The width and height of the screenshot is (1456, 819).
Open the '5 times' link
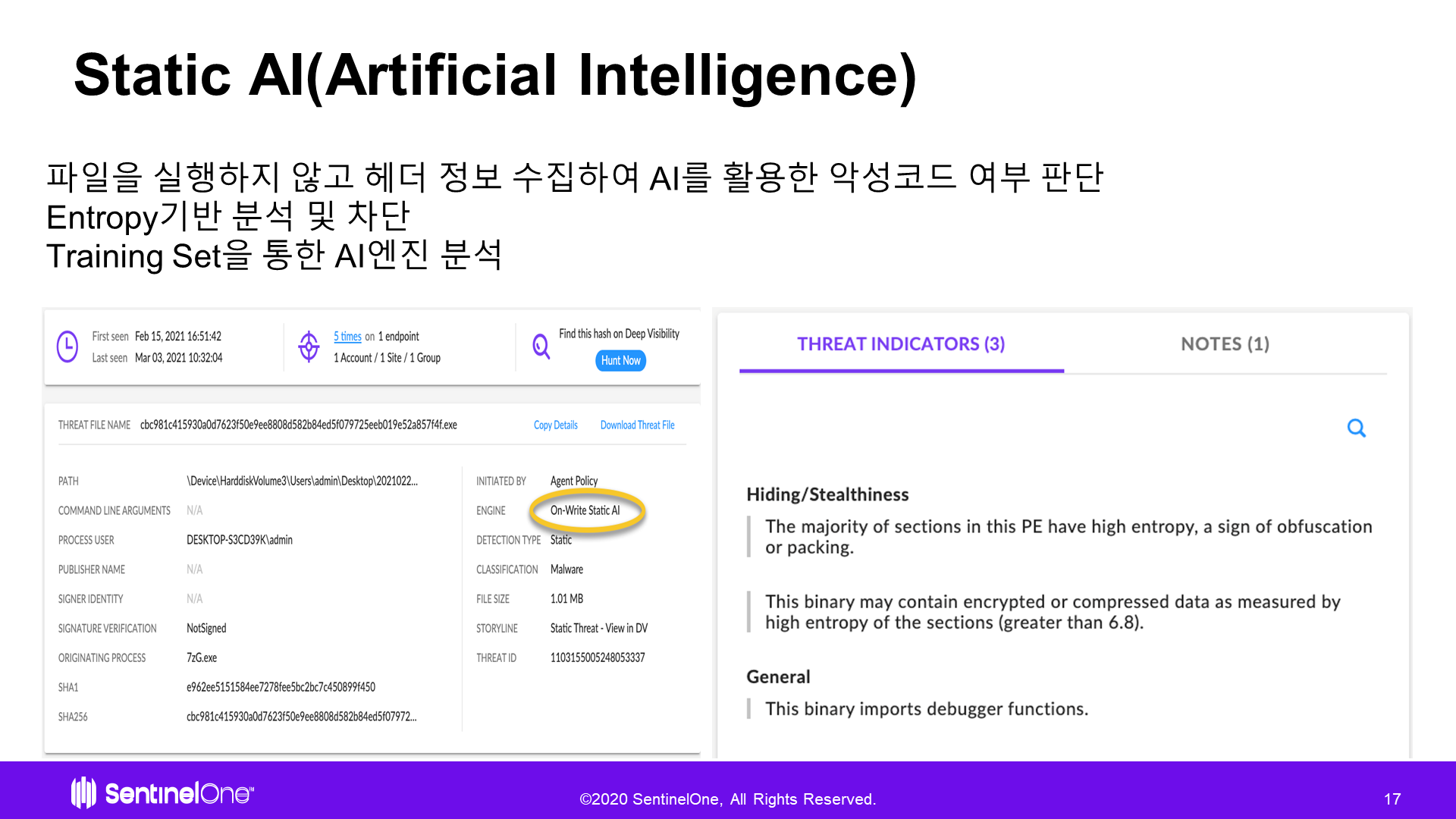click(x=347, y=337)
